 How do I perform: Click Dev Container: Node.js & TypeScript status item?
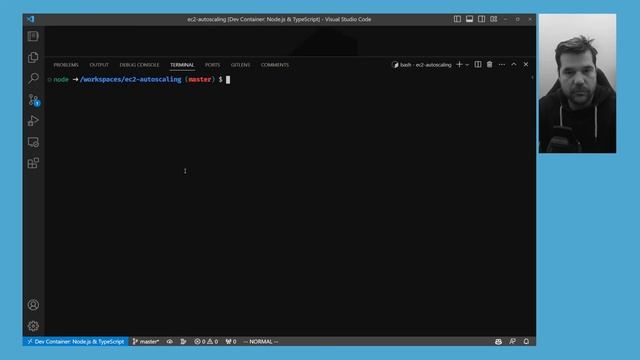click(76, 342)
